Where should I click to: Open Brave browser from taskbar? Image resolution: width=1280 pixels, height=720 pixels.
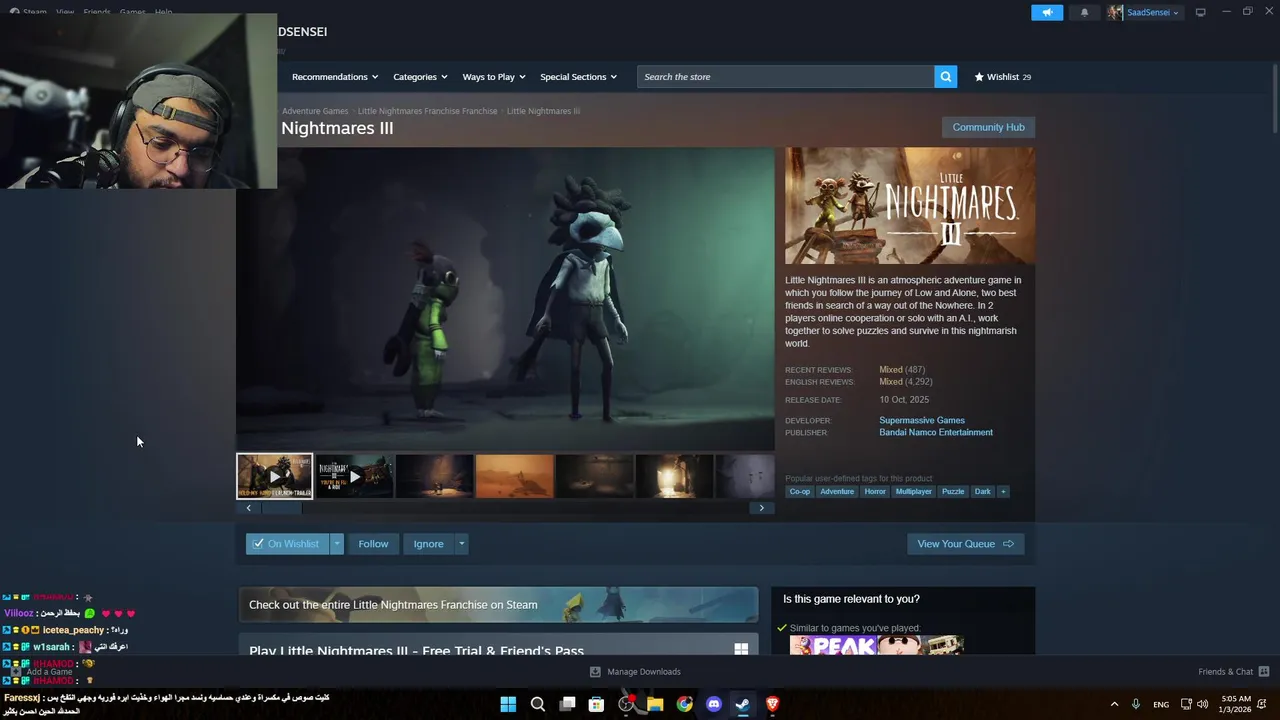772,704
